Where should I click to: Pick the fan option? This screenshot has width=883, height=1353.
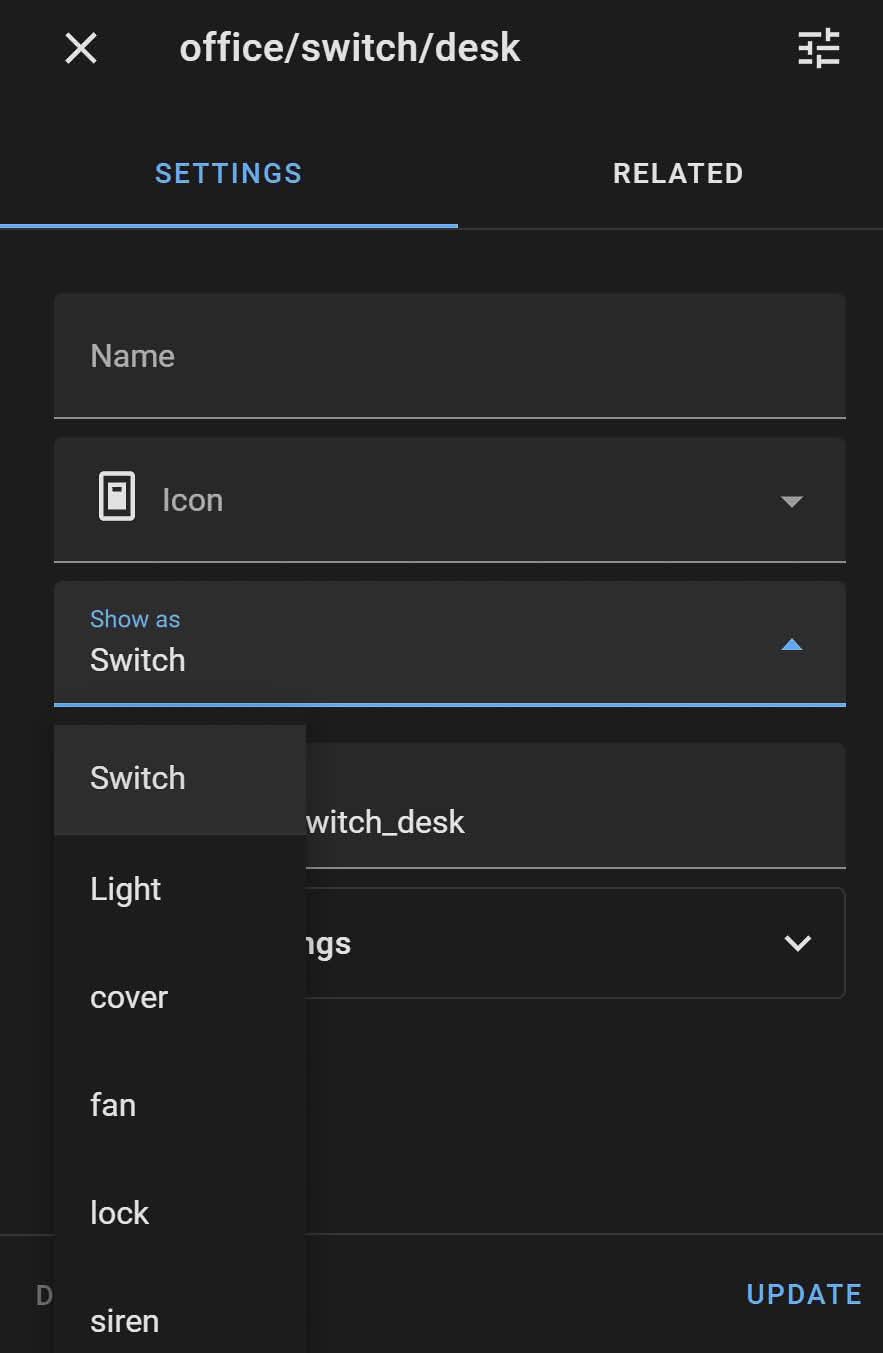click(x=180, y=1105)
